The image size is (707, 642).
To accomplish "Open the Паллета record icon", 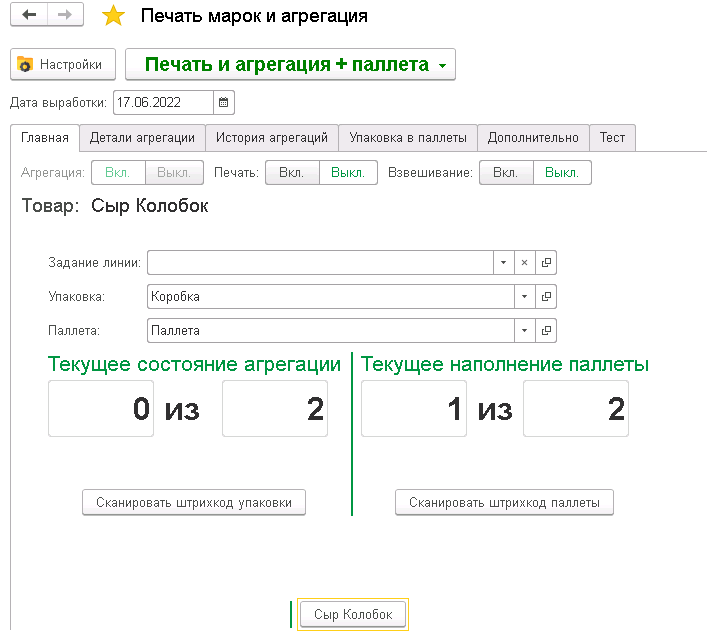I will [546, 330].
